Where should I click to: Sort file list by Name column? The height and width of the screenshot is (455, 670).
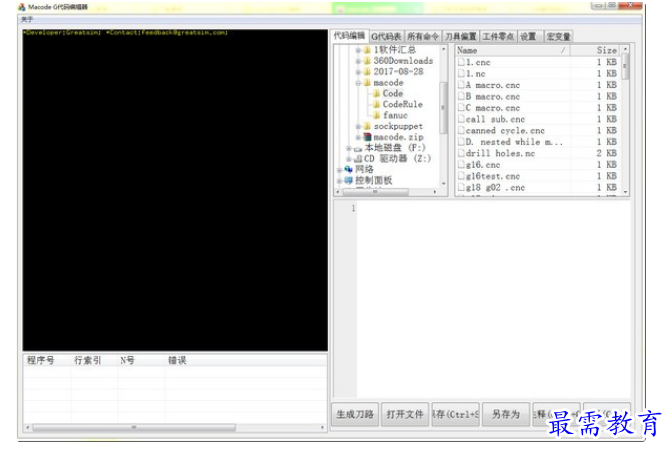point(513,50)
